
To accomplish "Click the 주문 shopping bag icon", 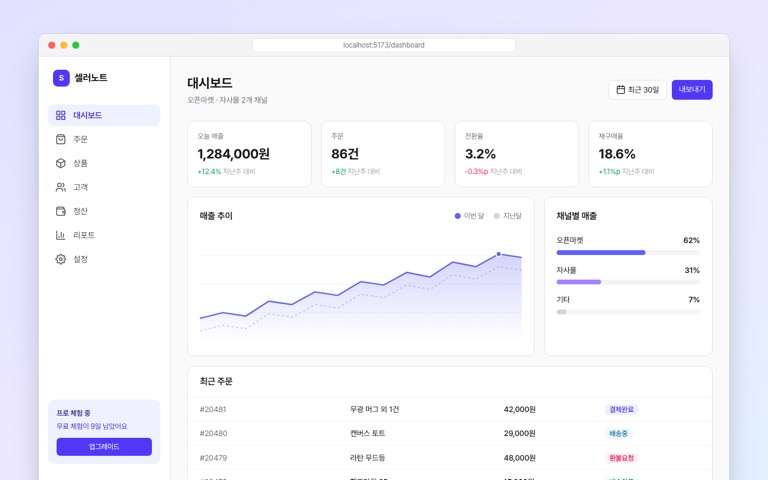I will point(61,139).
